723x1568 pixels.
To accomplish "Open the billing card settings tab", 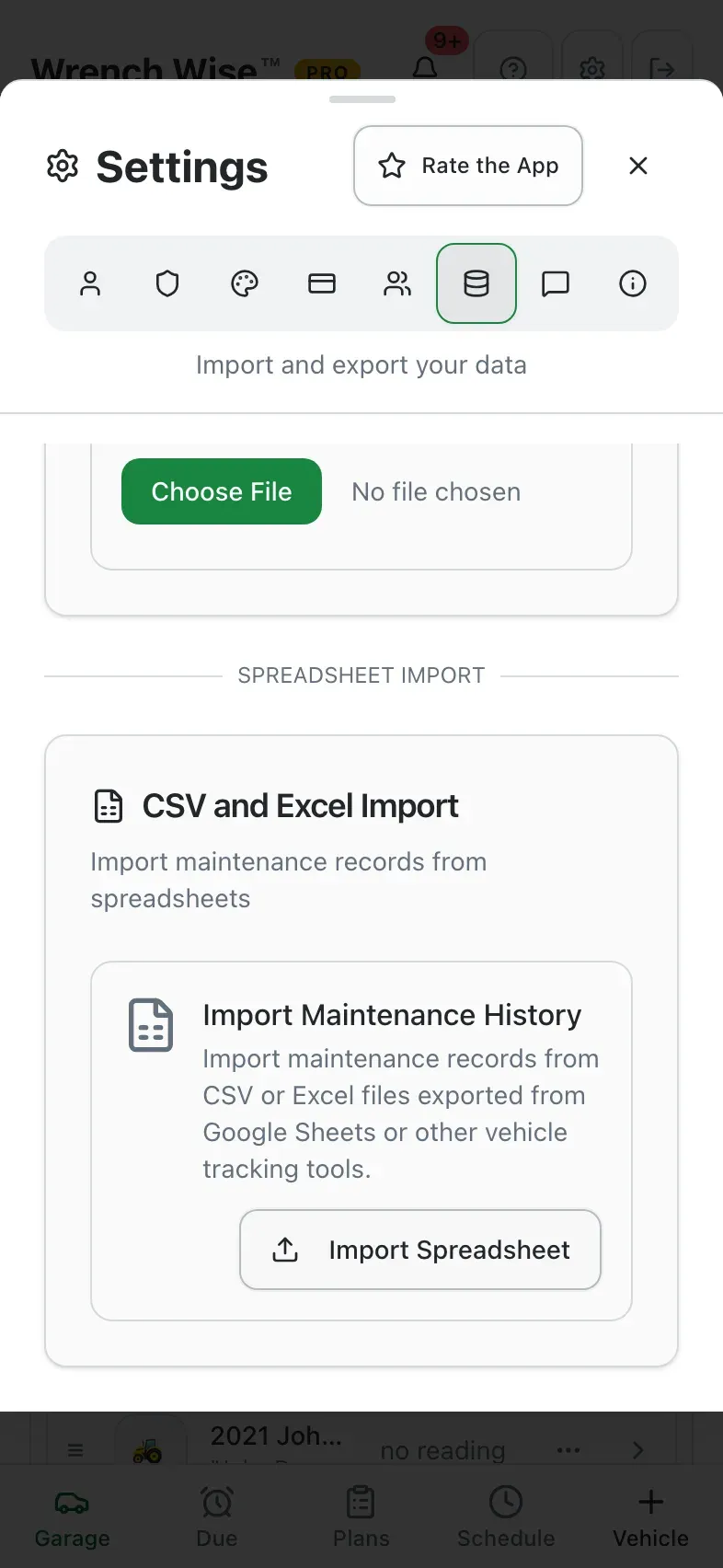I will [x=322, y=283].
